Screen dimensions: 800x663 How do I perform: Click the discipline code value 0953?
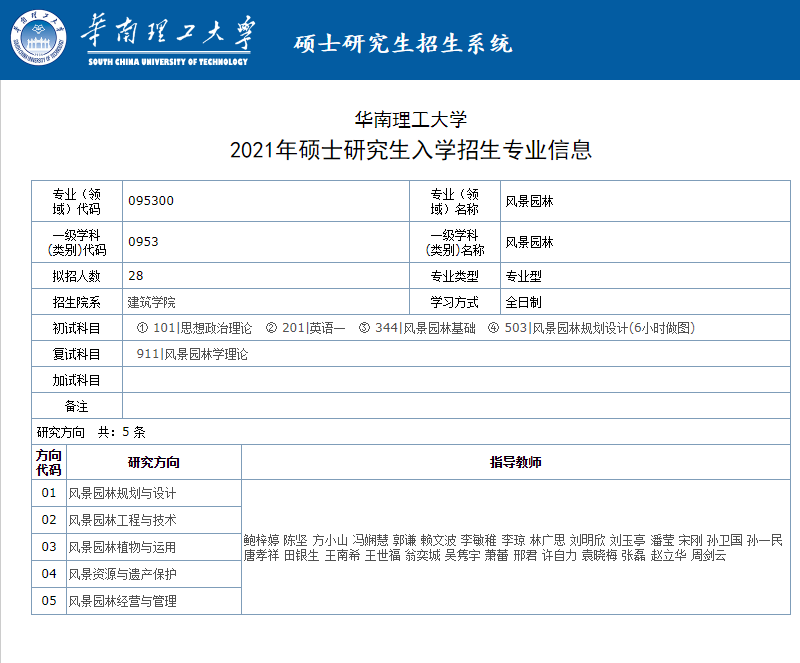[143, 241]
